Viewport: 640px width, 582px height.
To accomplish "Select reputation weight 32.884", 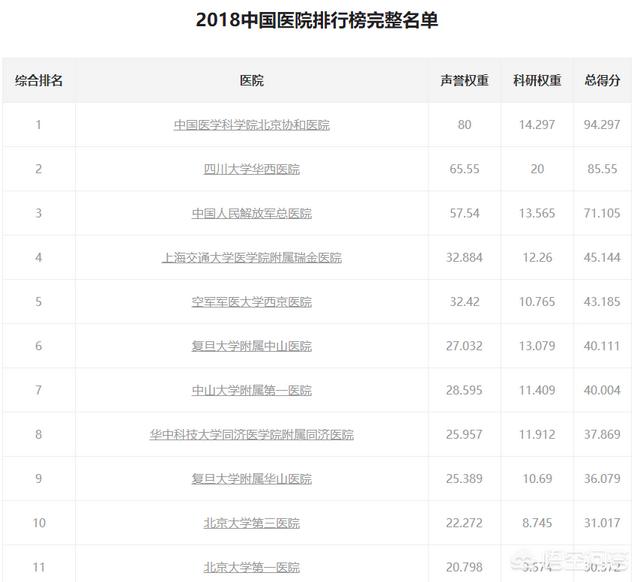I will click(464, 258).
